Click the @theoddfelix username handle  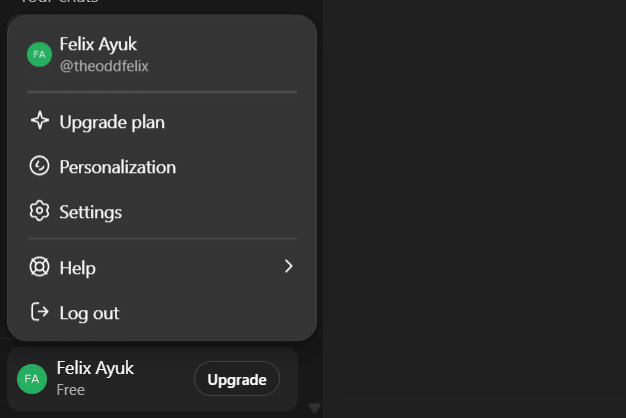pos(104,66)
